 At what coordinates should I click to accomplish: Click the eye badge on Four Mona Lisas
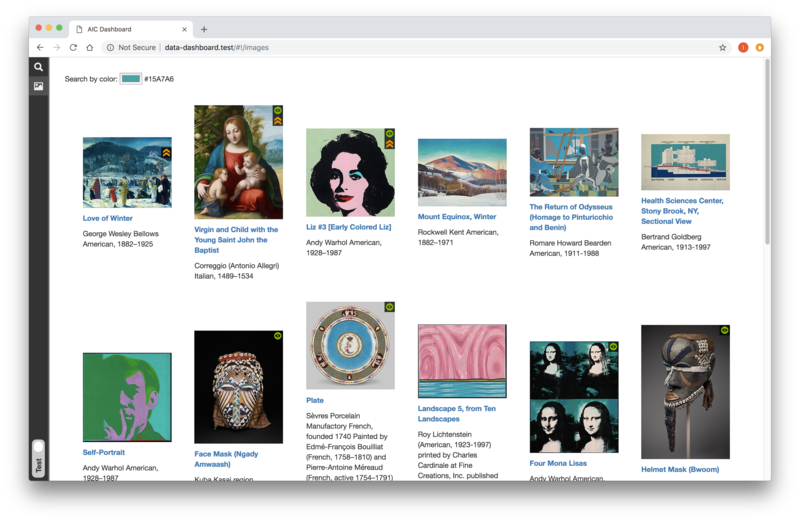613,346
